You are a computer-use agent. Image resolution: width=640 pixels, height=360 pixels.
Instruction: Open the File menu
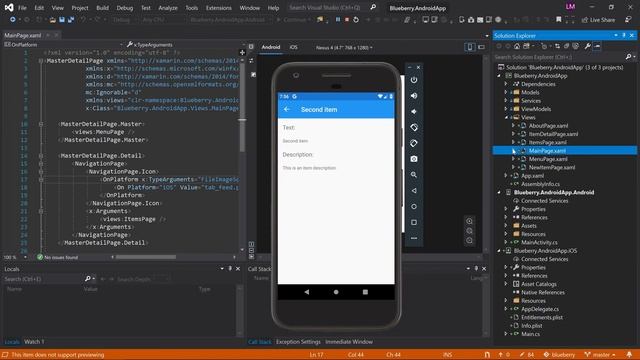[22, 8]
